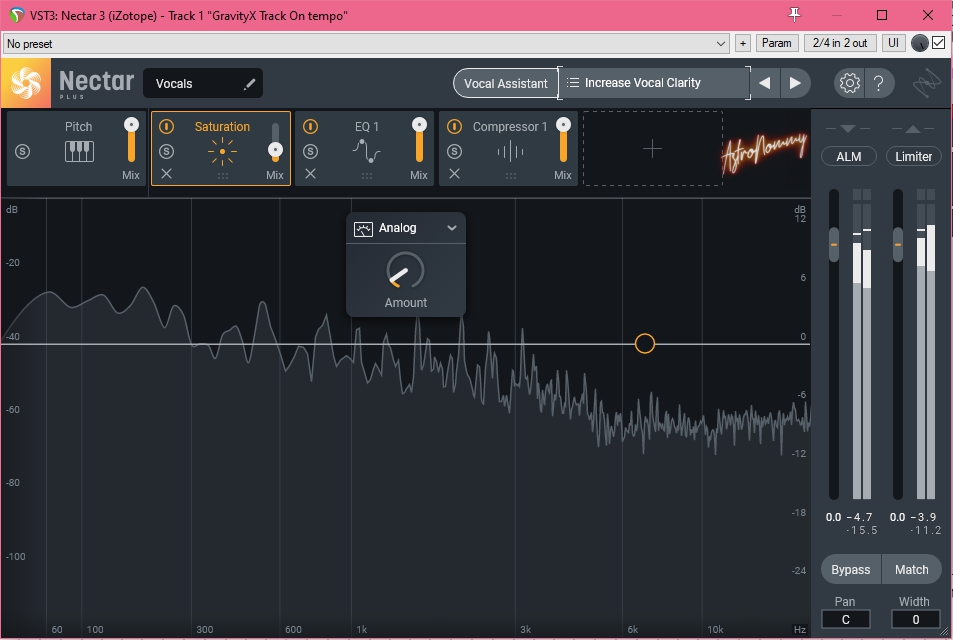
Task: Open the "Increase Vocal Clarity" preset list
Action: point(653,83)
